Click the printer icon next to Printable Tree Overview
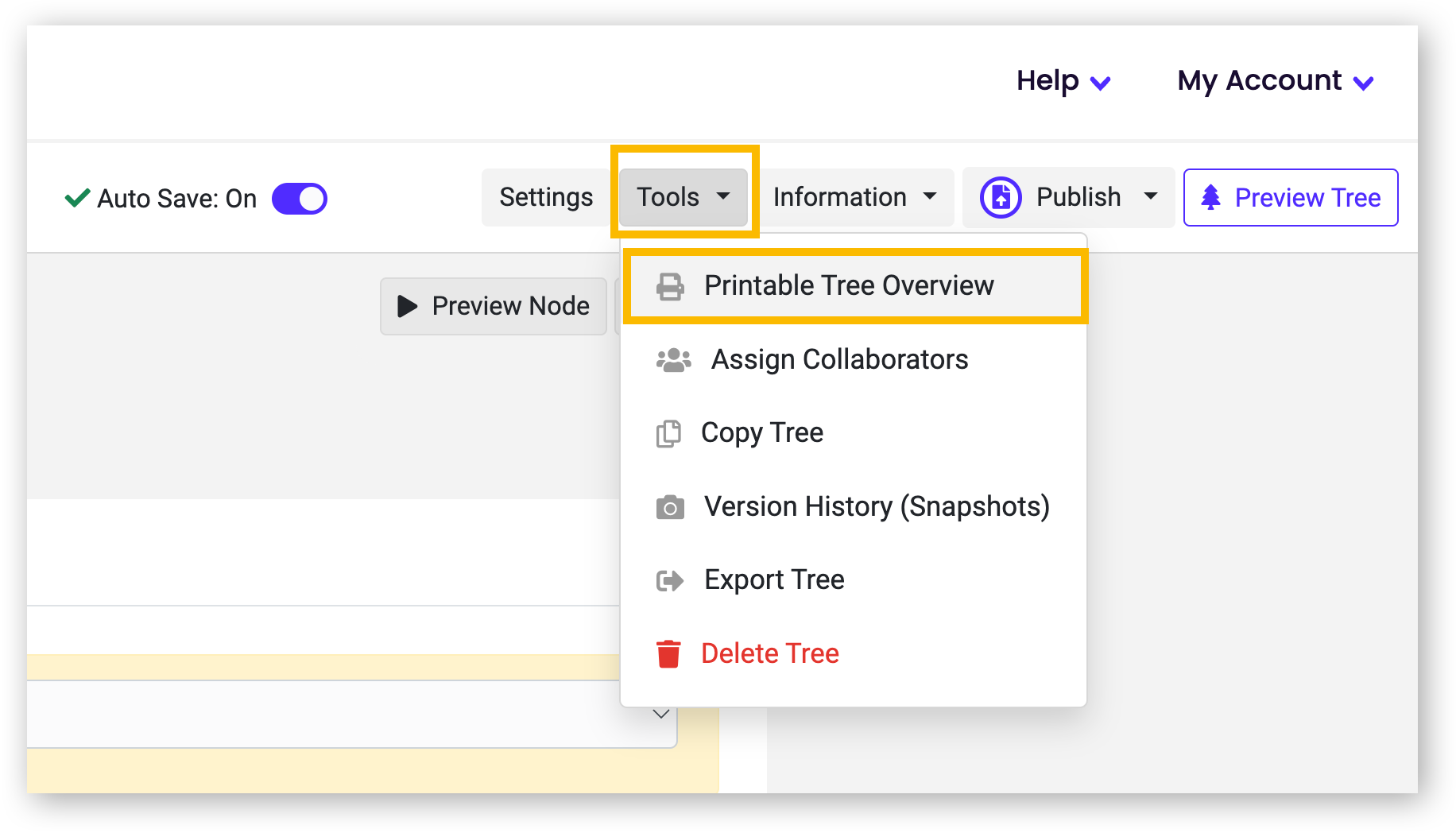The image size is (1456, 833). point(670,285)
